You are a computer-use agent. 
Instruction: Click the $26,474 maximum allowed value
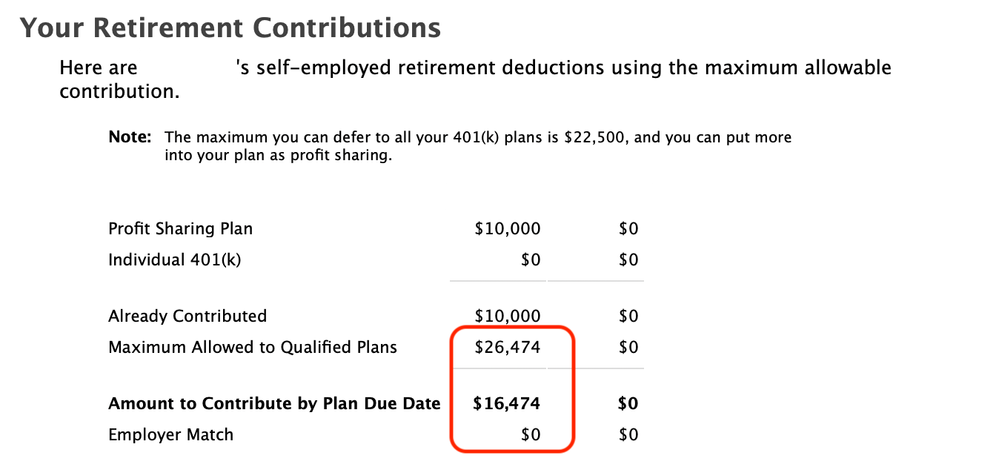tap(507, 348)
